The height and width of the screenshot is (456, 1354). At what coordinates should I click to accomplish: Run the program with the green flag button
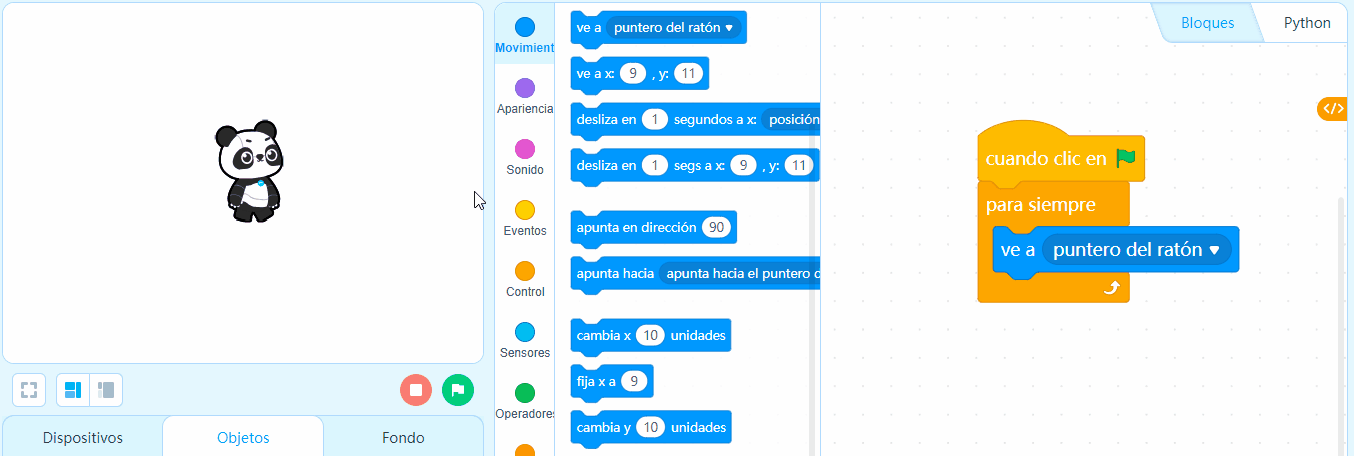[x=458, y=390]
